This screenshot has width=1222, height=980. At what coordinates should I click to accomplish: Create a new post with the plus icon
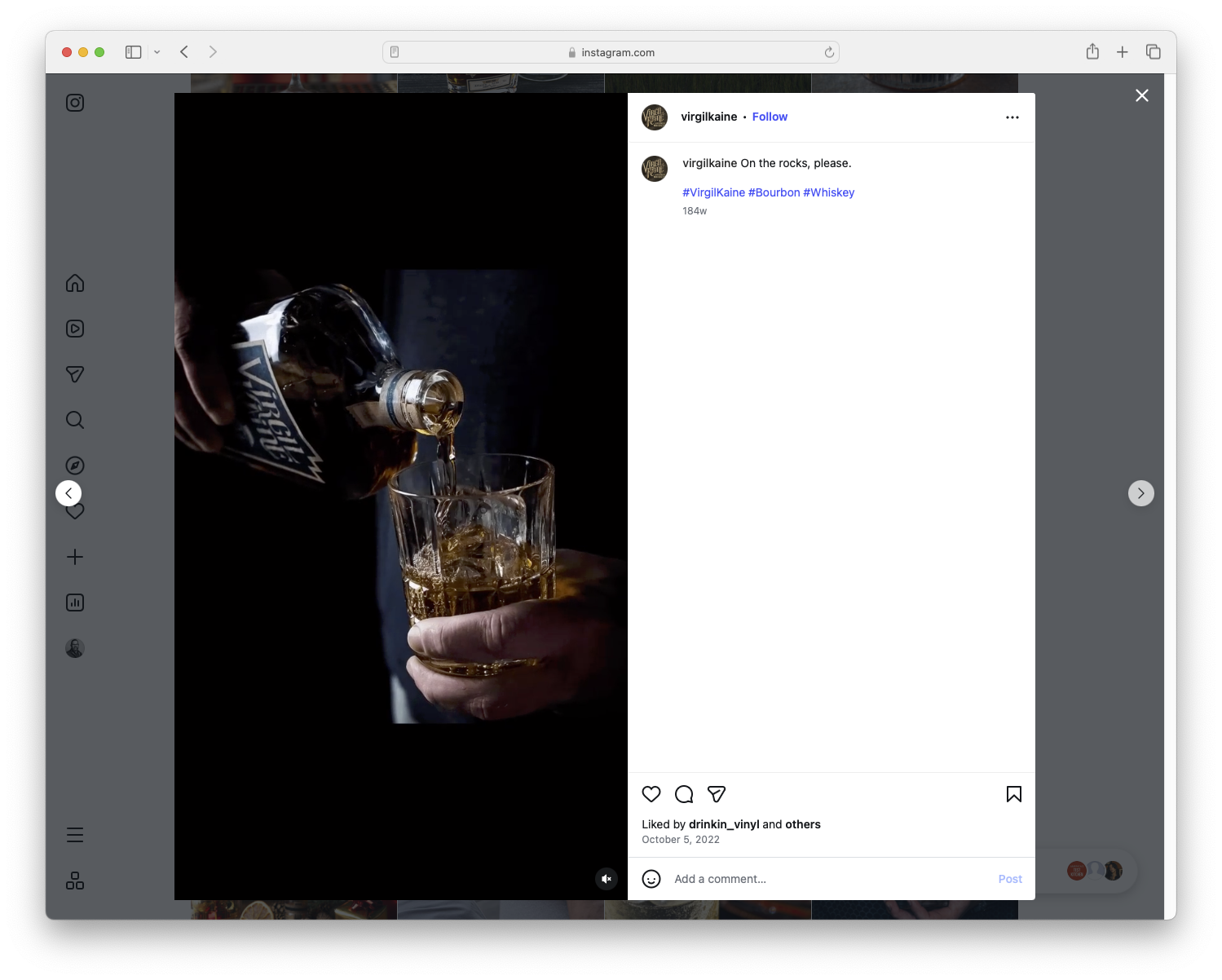click(x=74, y=557)
